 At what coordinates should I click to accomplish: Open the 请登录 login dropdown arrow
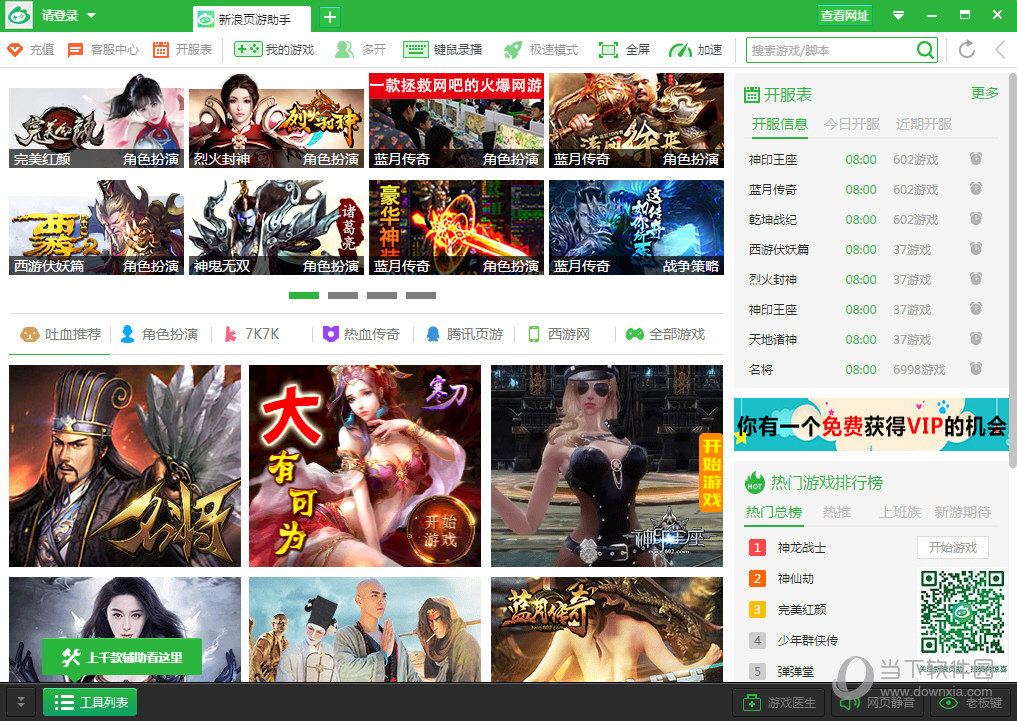point(91,15)
